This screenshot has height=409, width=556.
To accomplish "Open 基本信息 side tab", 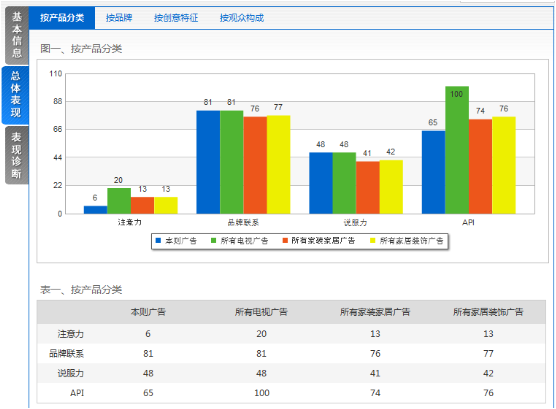I will pyautogui.click(x=17, y=35).
